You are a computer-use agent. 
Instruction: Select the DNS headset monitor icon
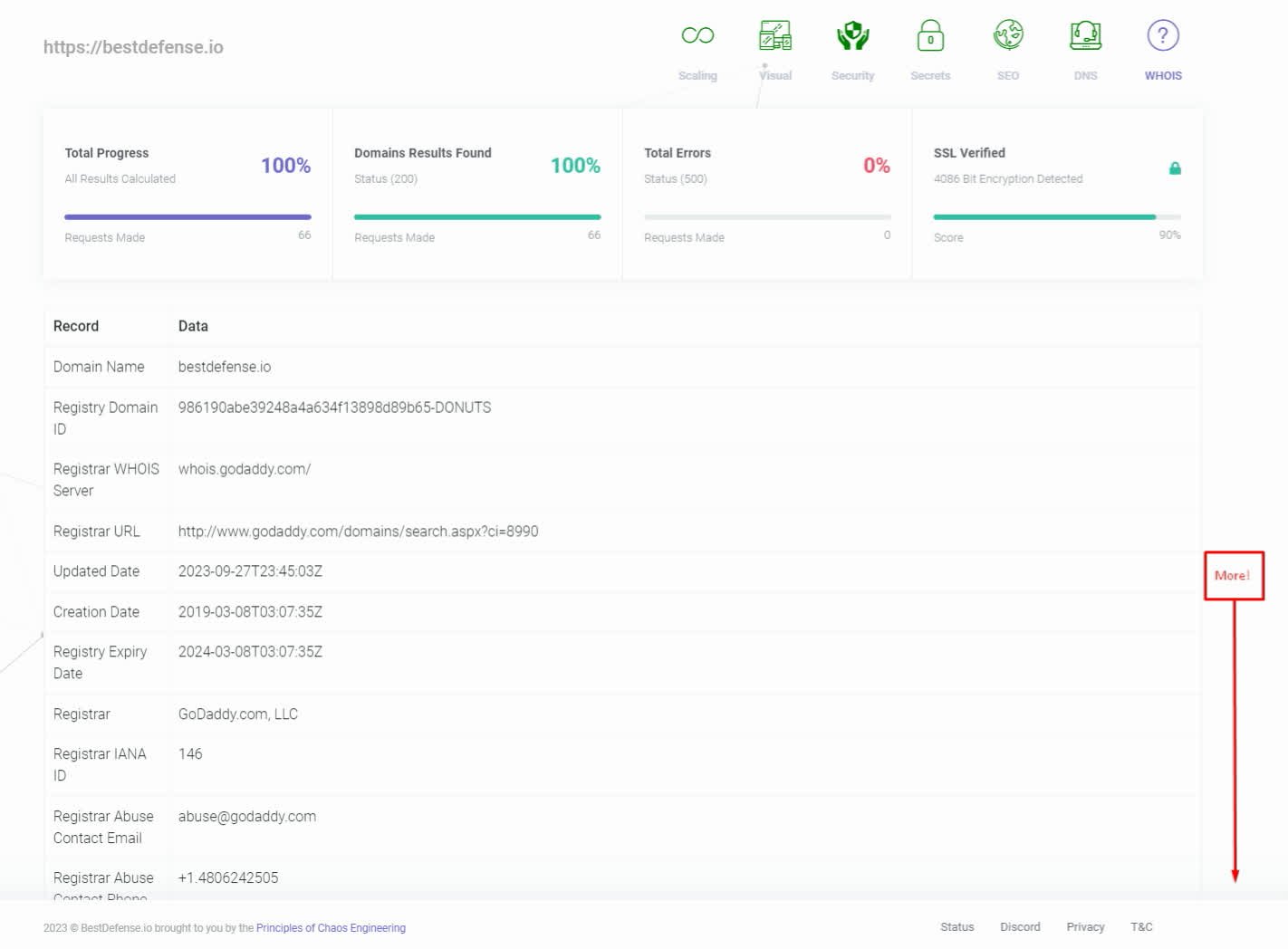[x=1085, y=35]
